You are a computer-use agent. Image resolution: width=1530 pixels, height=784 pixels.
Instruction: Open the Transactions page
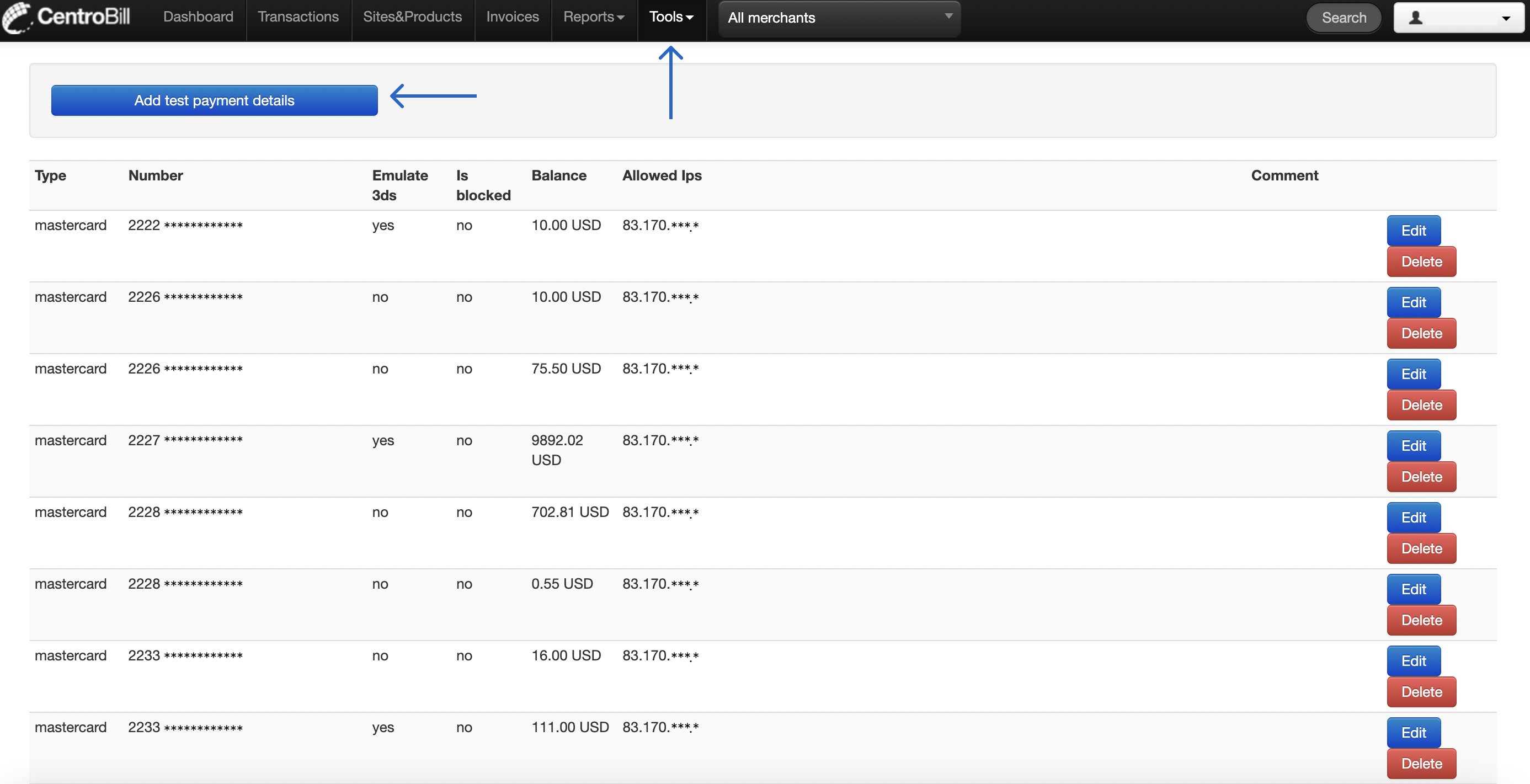point(298,17)
